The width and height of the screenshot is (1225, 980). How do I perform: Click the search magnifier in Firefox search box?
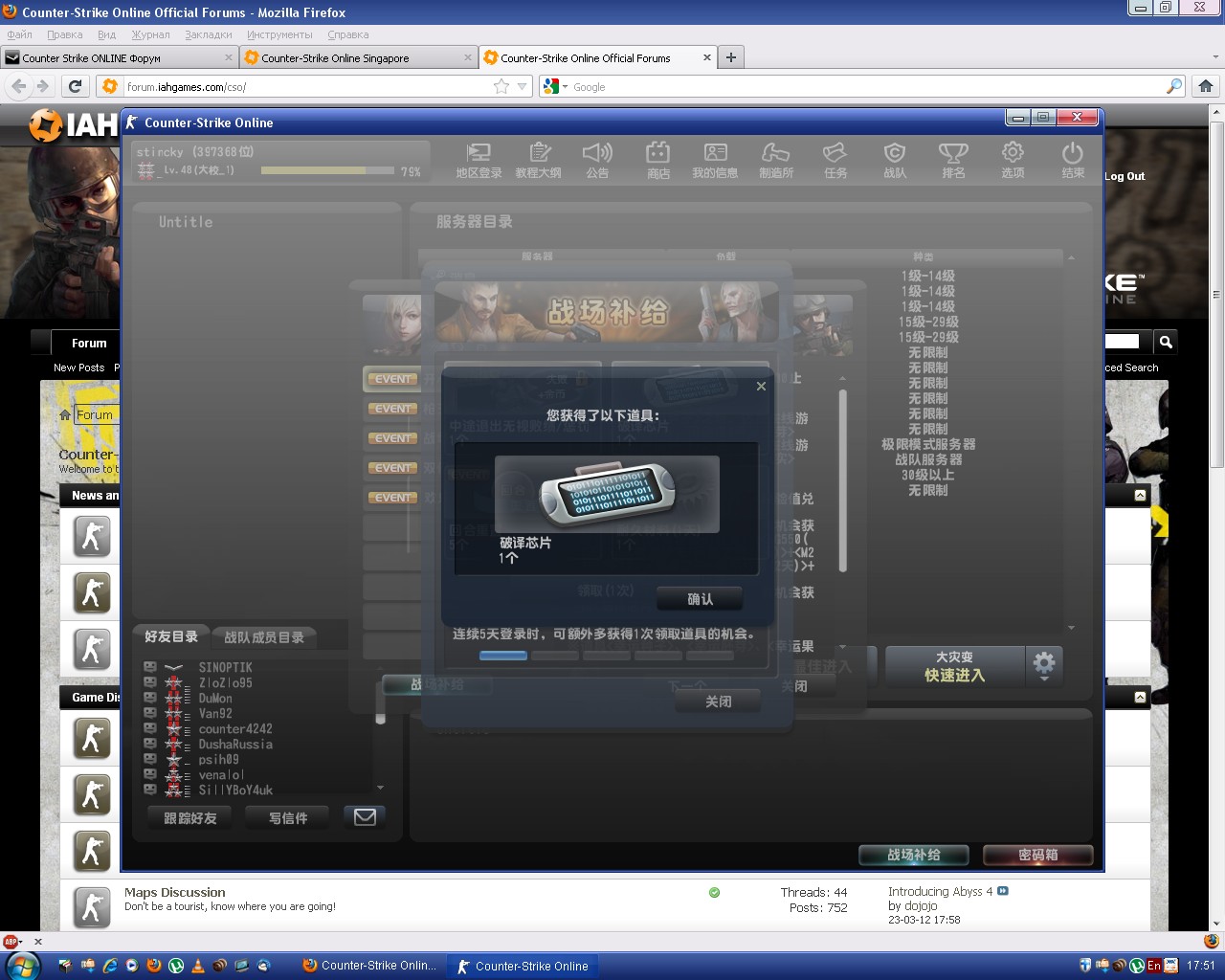[x=1174, y=86]
